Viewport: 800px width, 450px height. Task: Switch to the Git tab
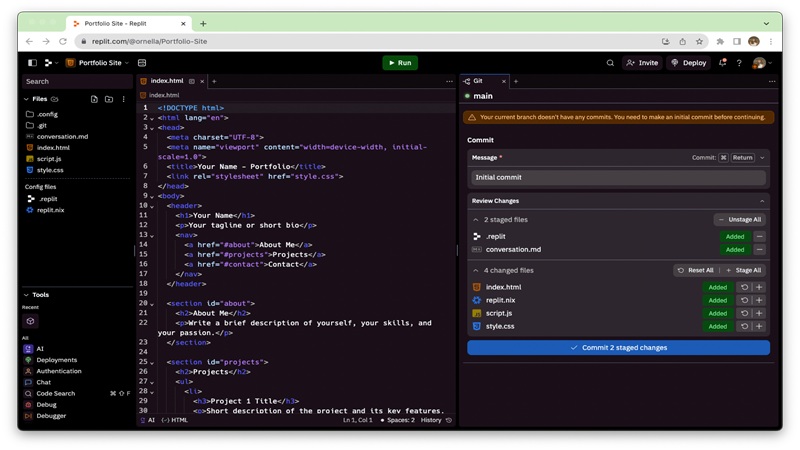[x=477, y=81]
